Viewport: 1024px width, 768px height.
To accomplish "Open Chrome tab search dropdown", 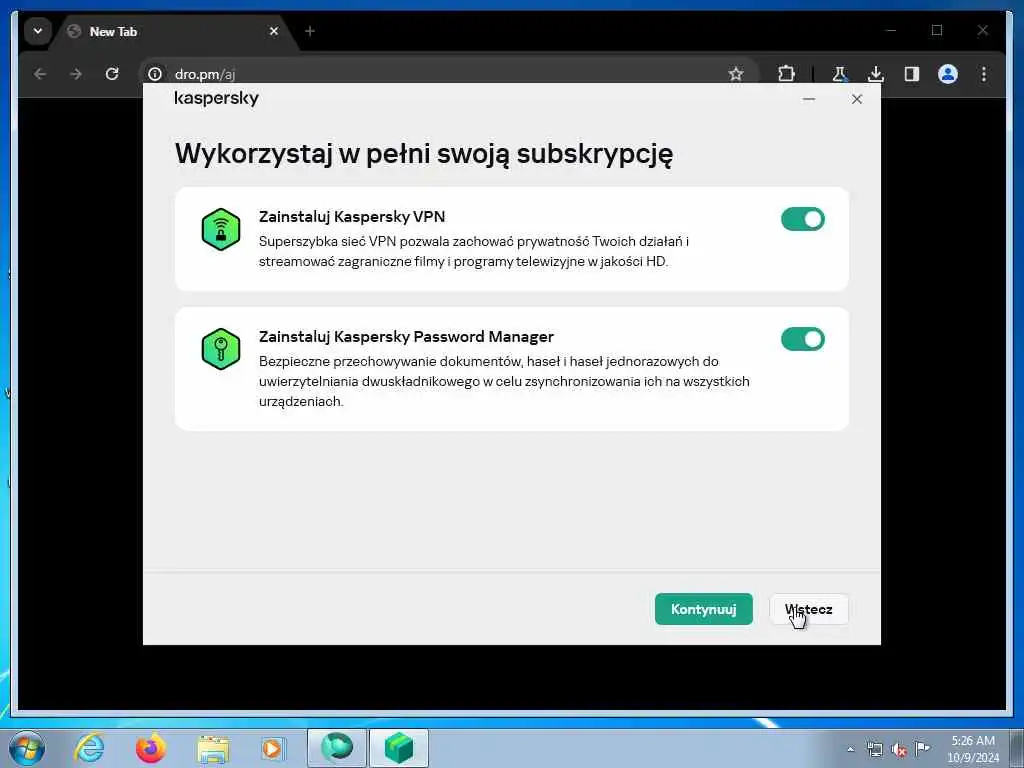I will click(x=38, y=31).
